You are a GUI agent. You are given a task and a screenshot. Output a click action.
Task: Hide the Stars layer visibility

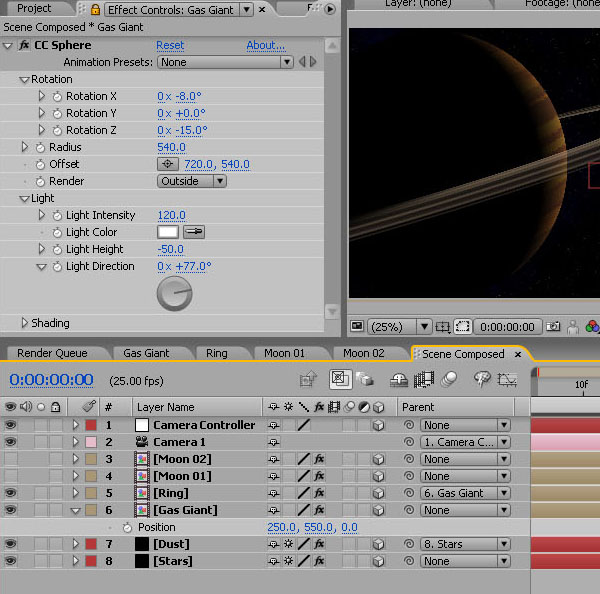tap(11, 561)
